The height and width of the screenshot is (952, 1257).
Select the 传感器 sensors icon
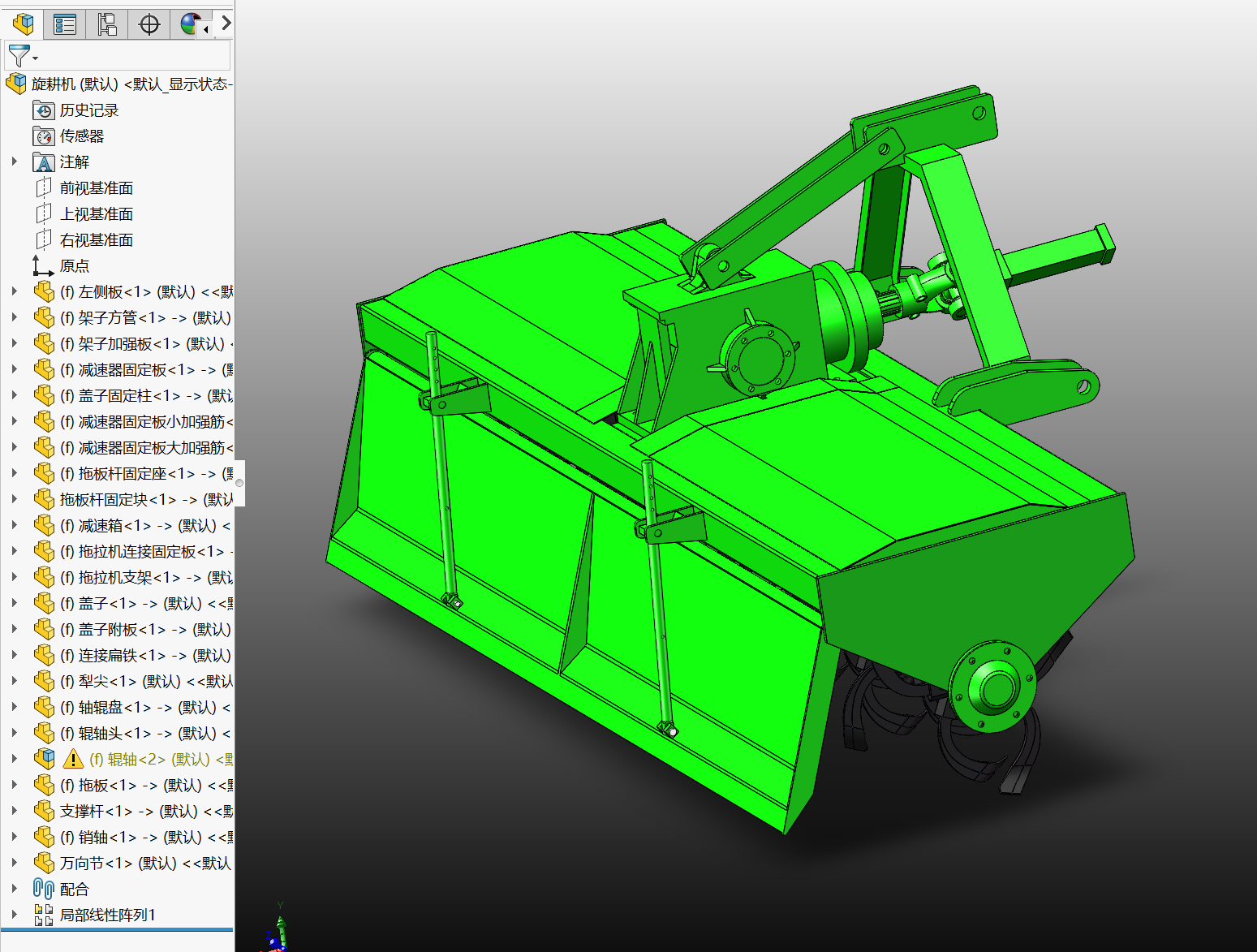coord(44,136)
